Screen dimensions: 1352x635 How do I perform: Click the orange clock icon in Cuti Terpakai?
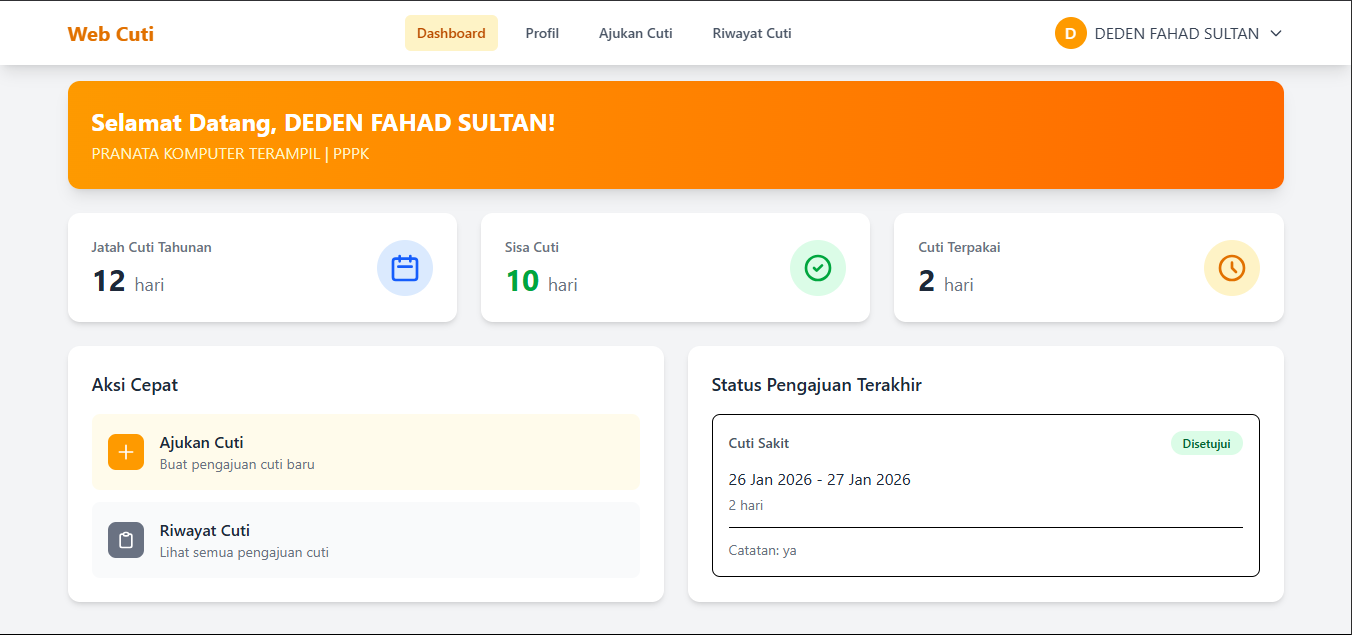click(x=1231, y=268)
